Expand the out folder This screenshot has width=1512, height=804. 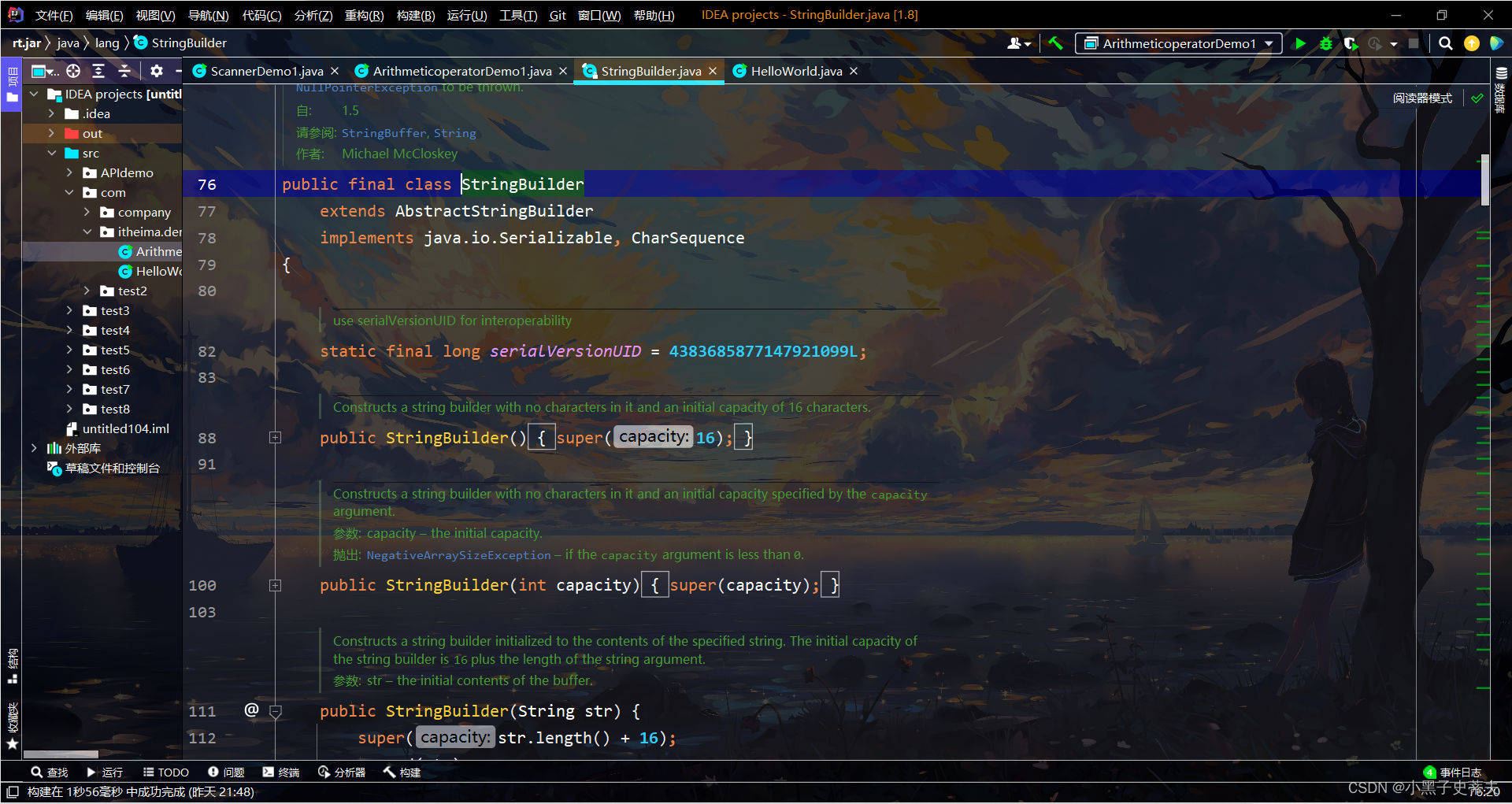point(51,134)
